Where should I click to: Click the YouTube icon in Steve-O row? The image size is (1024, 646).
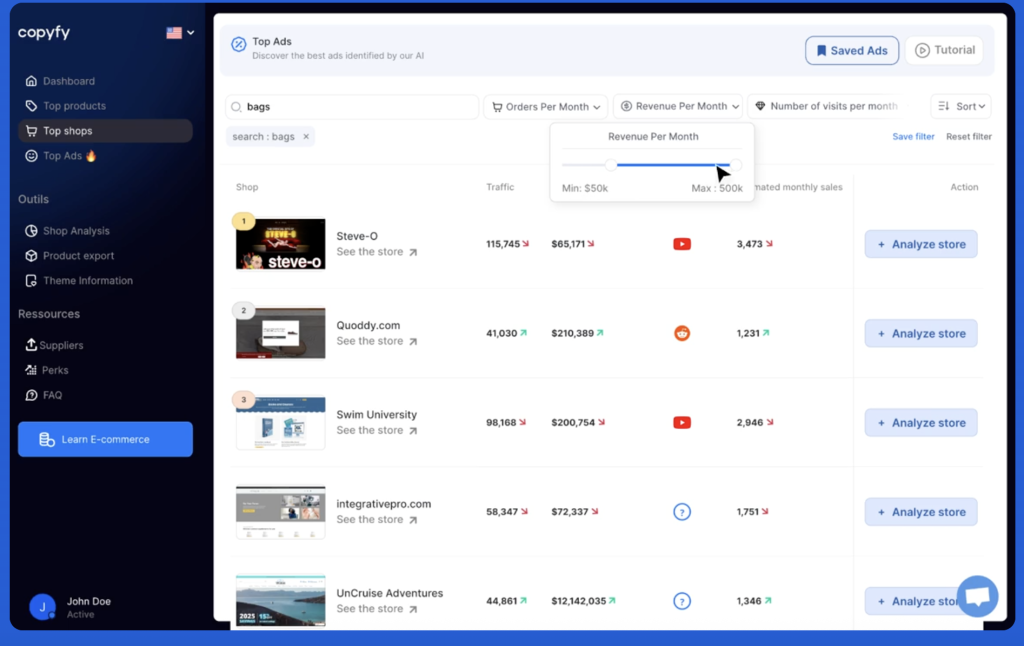682,244
